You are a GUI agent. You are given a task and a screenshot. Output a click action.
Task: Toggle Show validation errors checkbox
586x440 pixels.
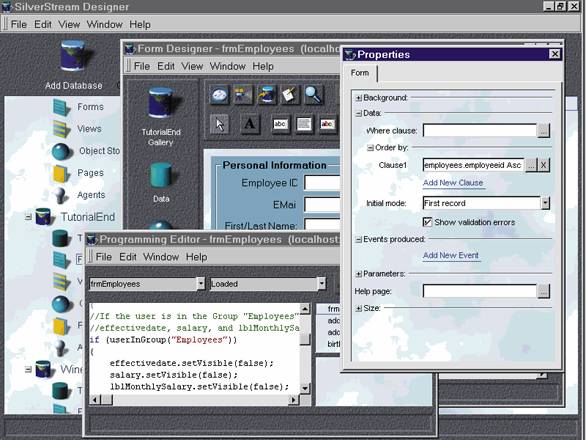point(427,222)
